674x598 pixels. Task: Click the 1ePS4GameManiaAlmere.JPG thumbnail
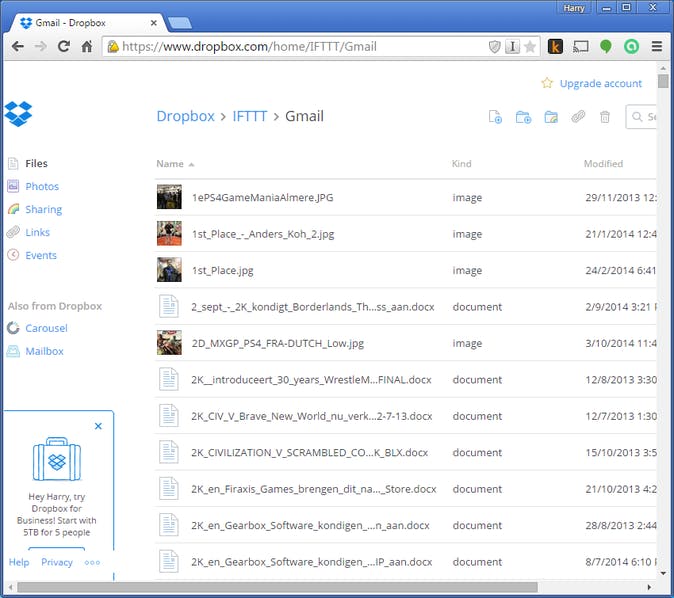click(x=169, y=197)
